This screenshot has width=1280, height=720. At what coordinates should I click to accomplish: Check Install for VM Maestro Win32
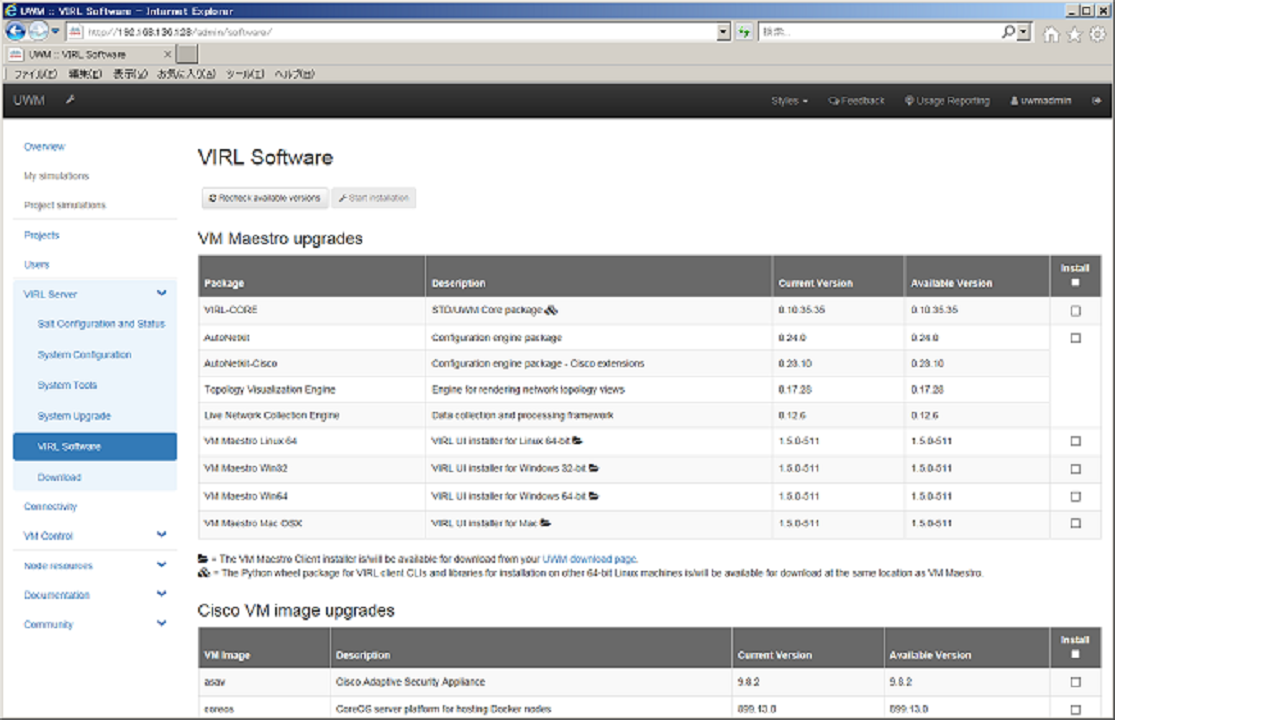point(1076,469)
